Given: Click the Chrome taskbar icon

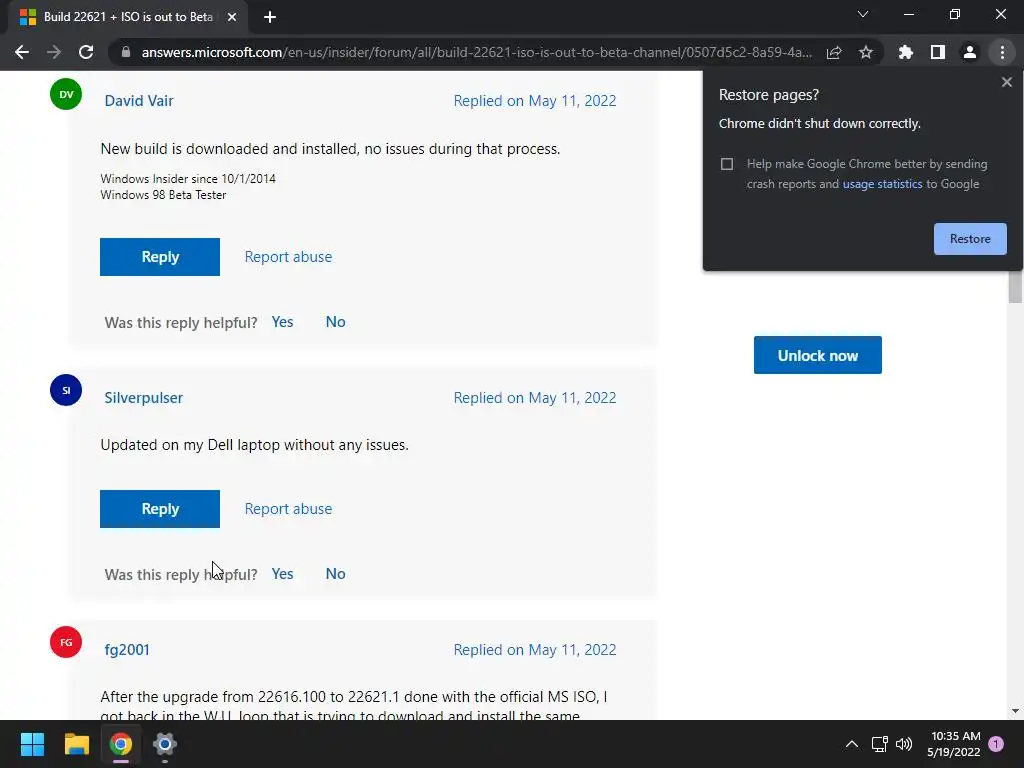Looking at the screenshot, I should (x=121, y=744).
